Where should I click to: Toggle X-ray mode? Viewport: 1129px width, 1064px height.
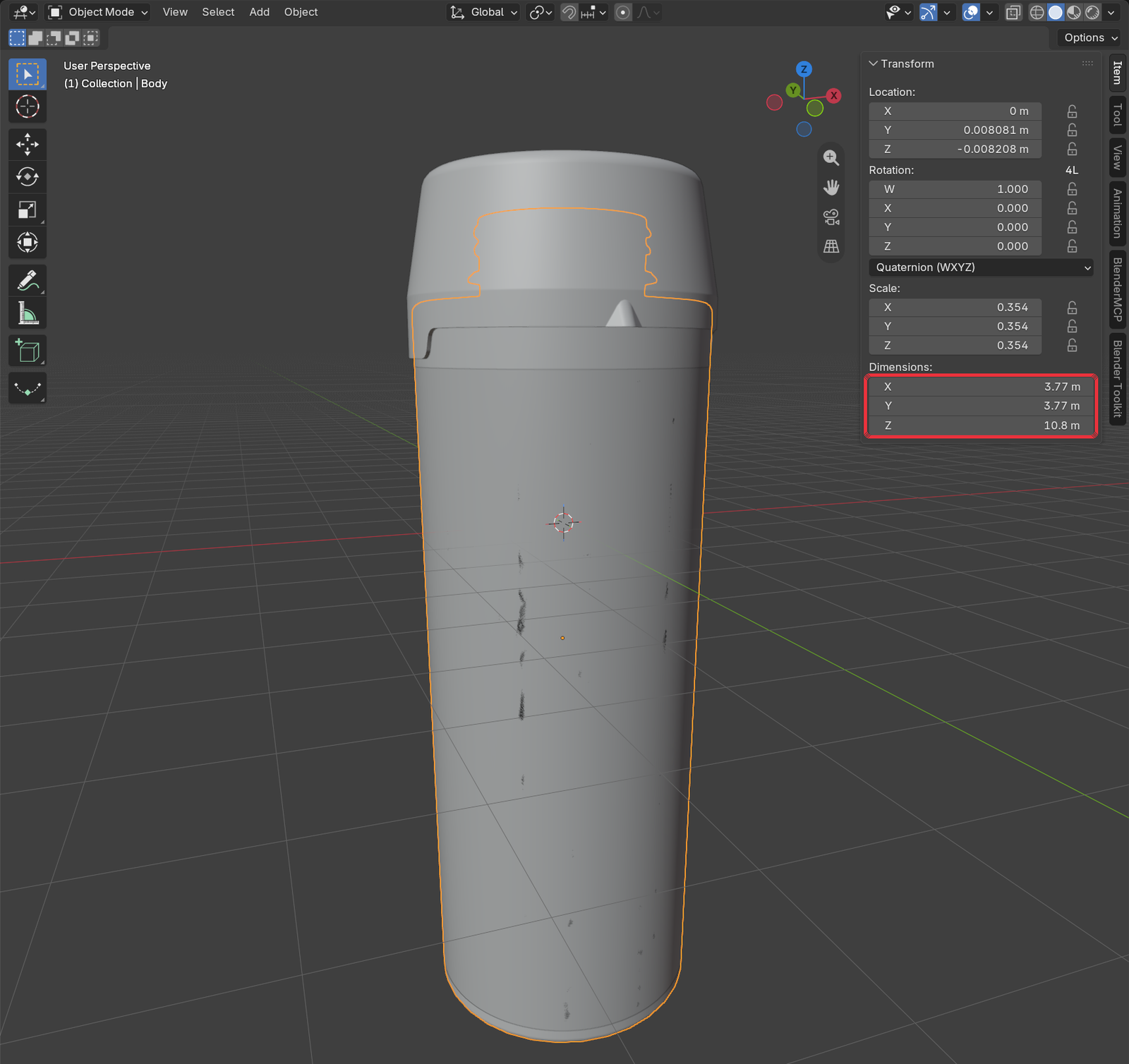click(1013, 12)
